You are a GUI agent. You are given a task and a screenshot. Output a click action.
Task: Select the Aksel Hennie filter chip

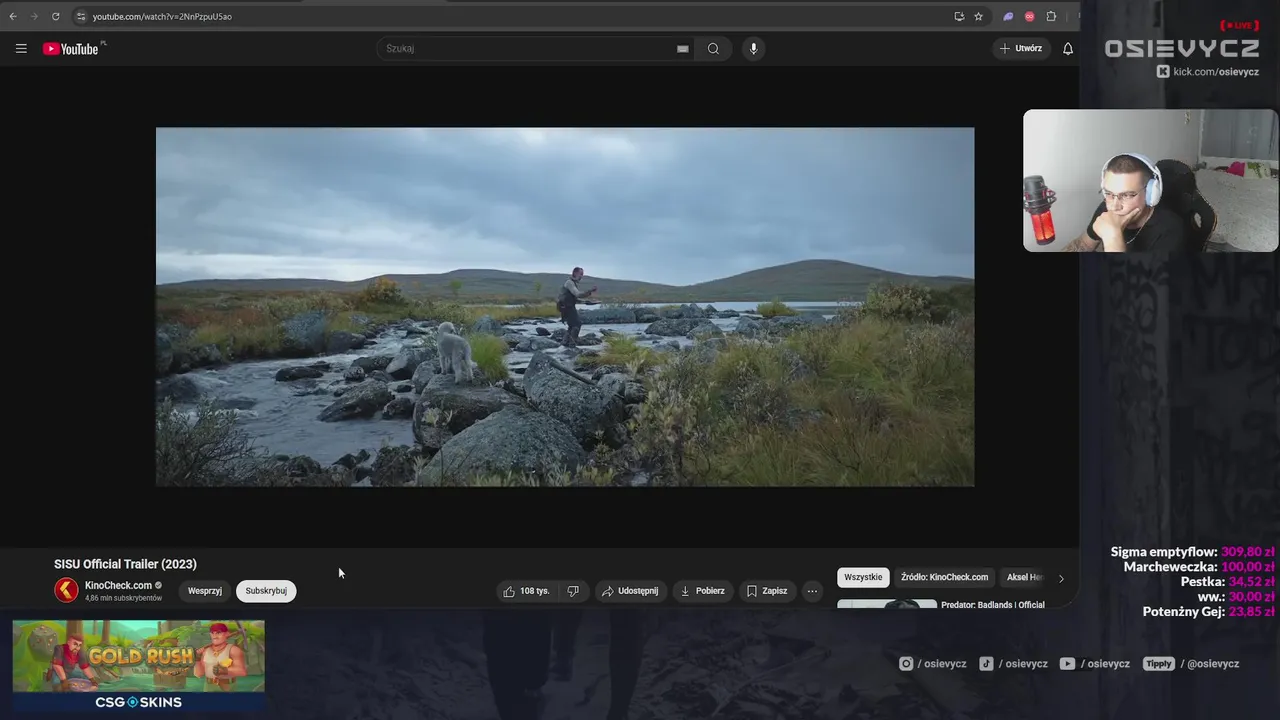coord(1024,577)
